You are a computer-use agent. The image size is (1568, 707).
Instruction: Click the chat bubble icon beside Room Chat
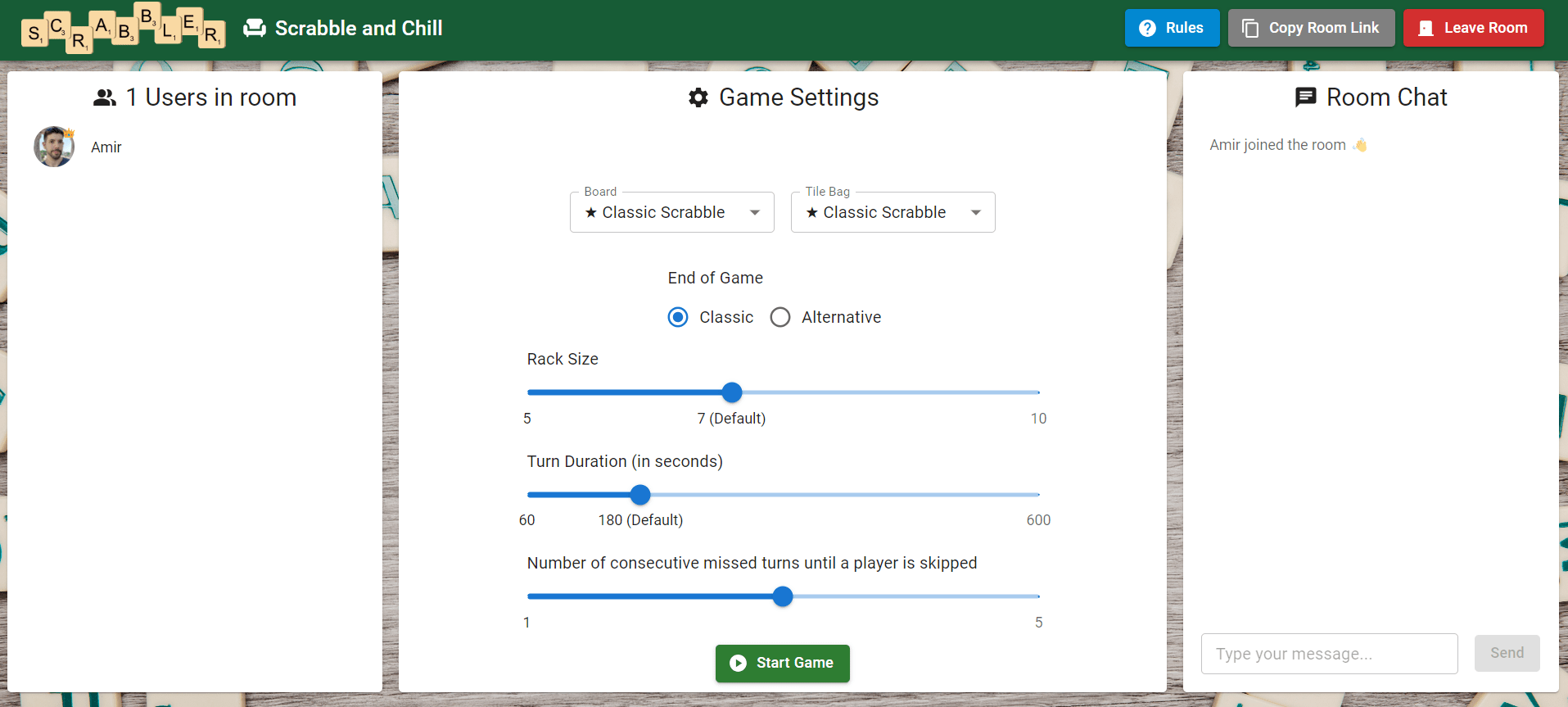tap(1306, 97)
